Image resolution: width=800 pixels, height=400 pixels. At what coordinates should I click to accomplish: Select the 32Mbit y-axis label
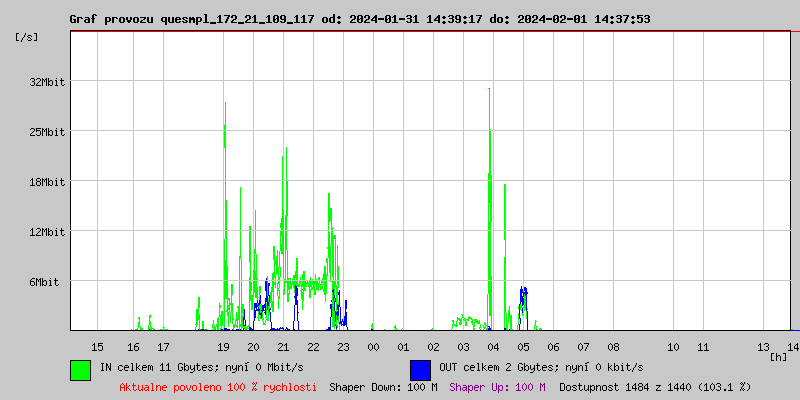[x=46, y=82]
